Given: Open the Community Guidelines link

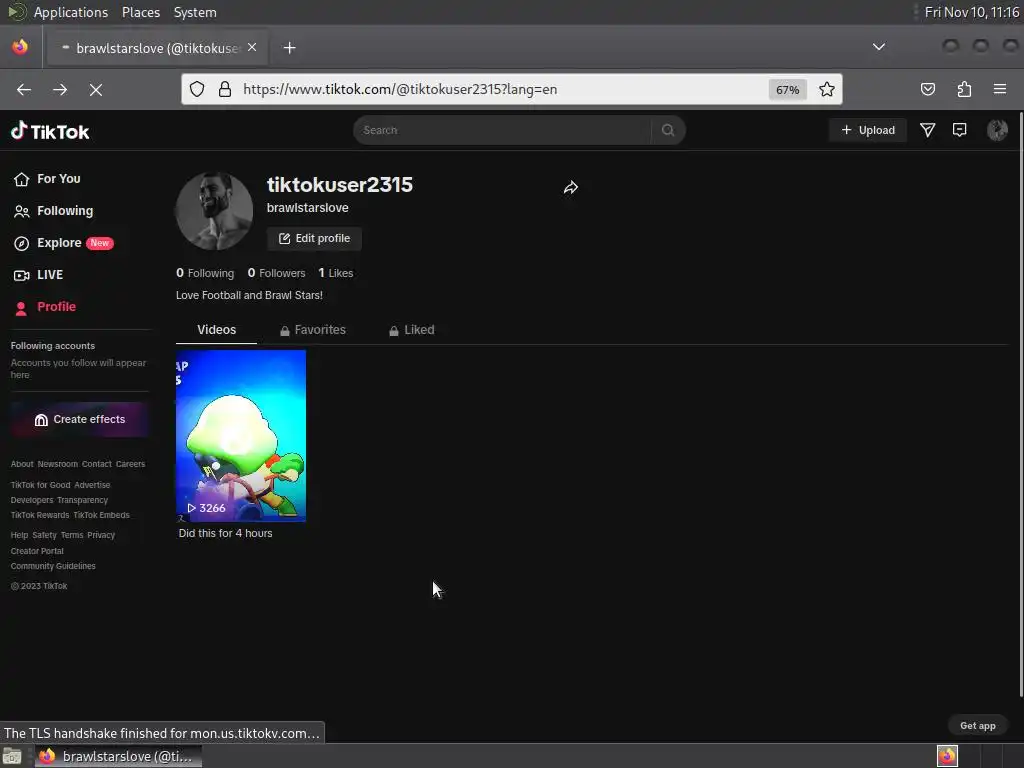Looking at the screenshot, I should [x=53, y=566].
